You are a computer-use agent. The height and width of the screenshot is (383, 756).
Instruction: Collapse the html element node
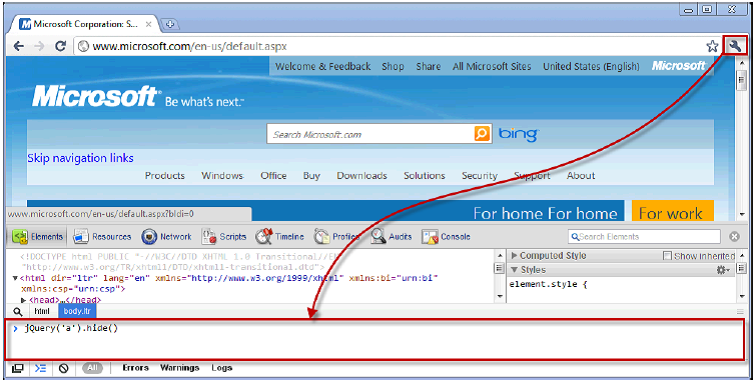click(x=15, y=278)
